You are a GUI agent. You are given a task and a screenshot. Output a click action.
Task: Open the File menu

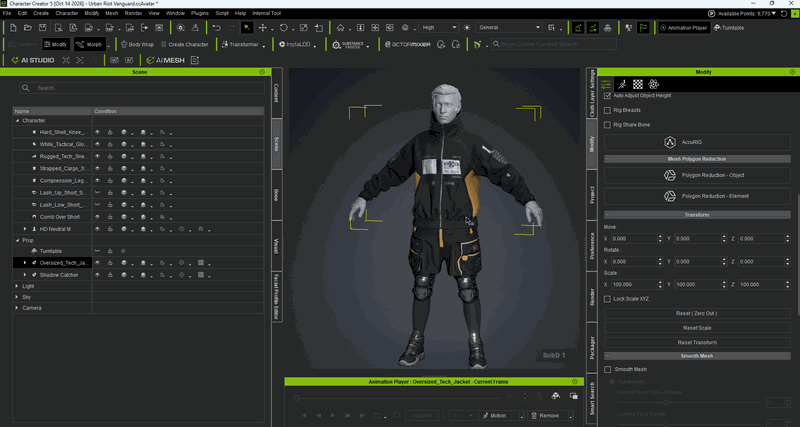[7, 13]
